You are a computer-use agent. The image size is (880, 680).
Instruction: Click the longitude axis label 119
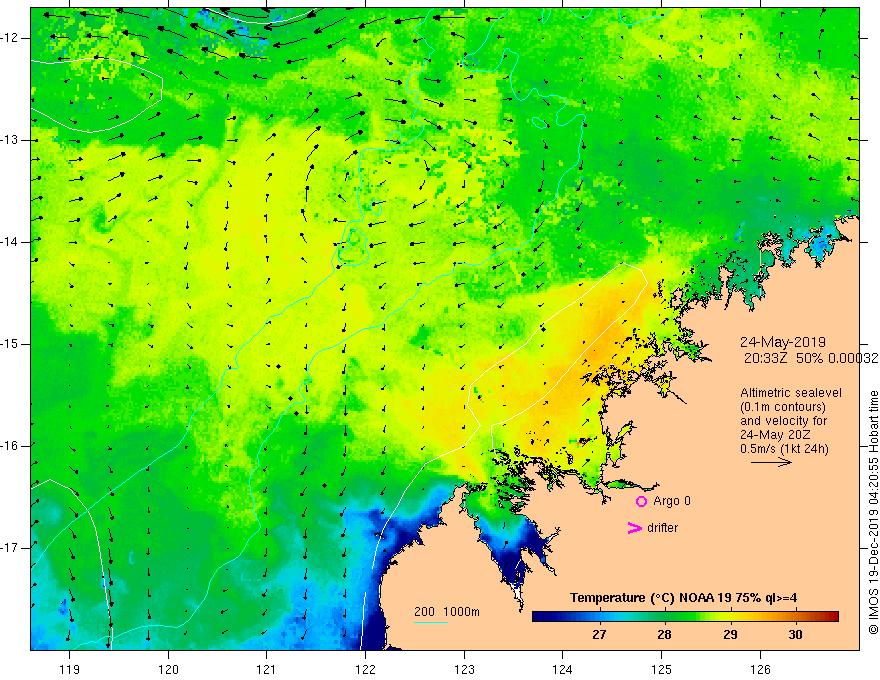click(x=70, y=669)
